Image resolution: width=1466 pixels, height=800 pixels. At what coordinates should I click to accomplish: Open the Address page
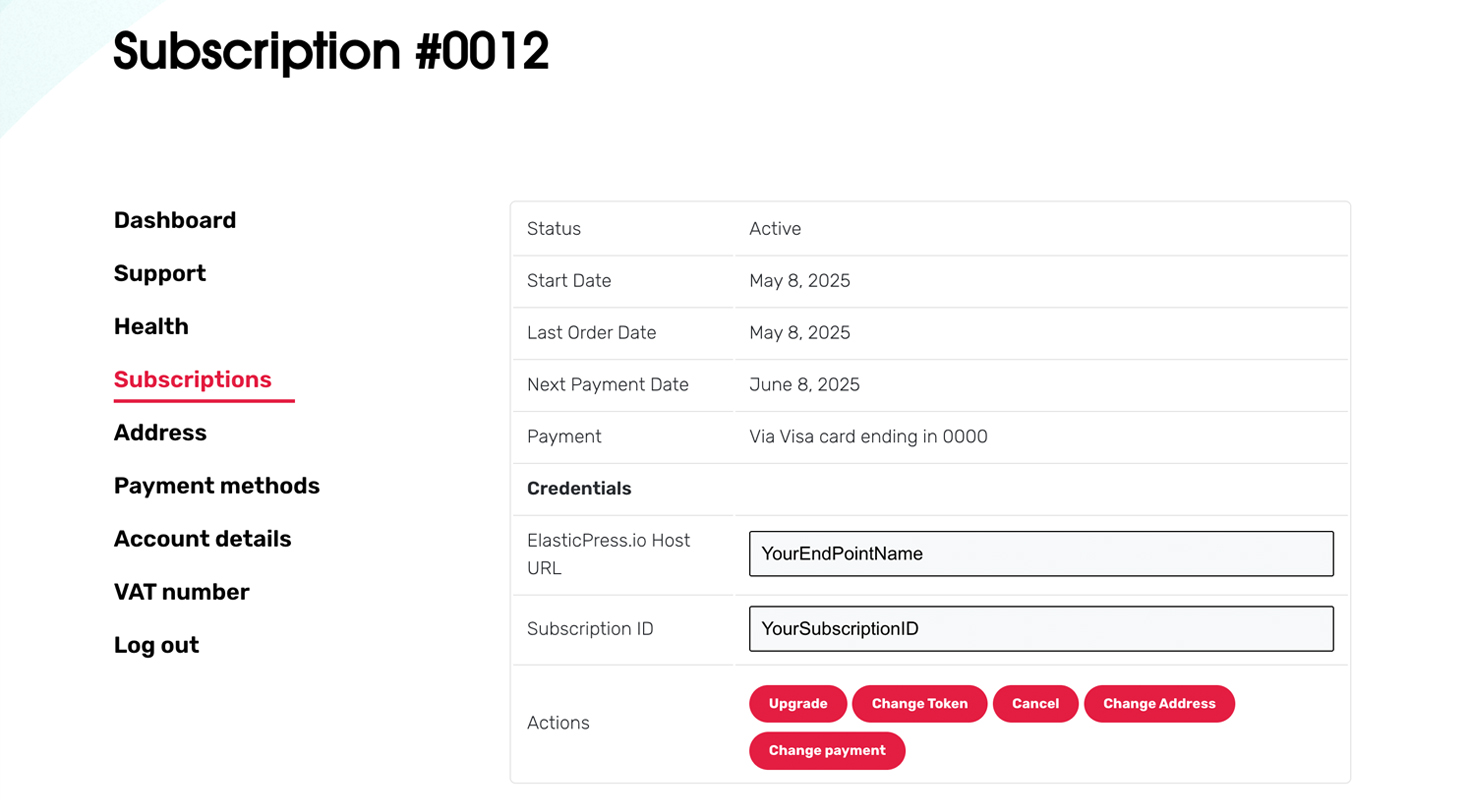tap(160, 432)
